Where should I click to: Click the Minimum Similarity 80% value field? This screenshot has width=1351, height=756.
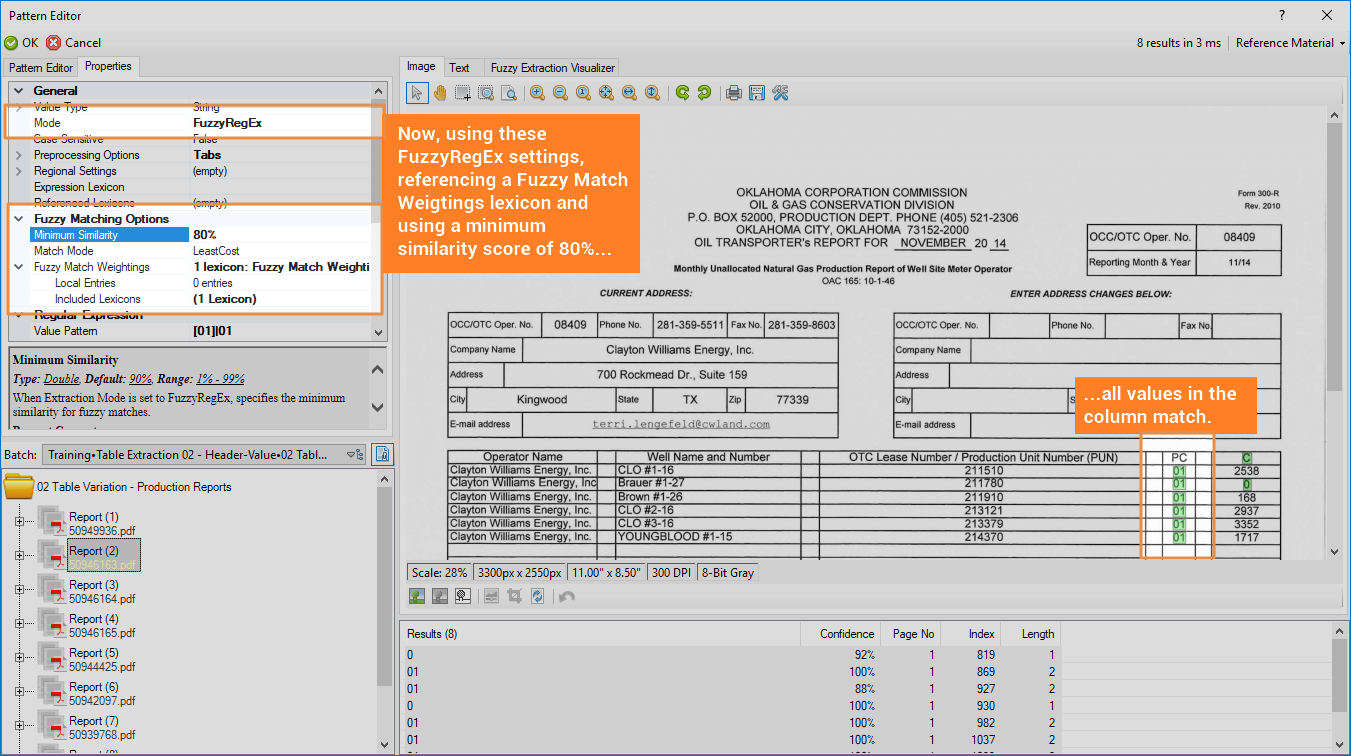click(x=280, y=235)
